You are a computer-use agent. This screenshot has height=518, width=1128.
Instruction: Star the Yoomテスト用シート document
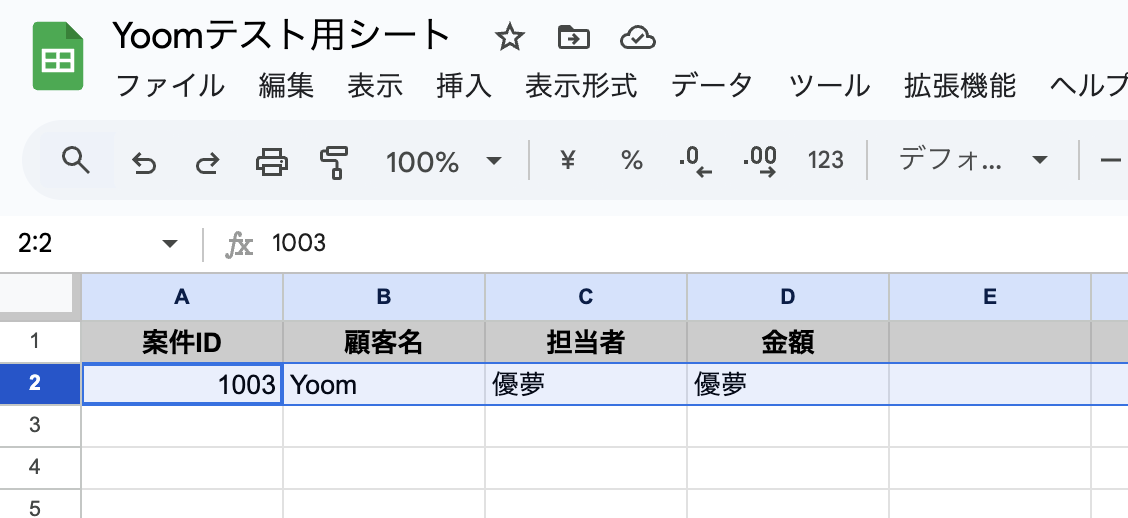point(510,38)
